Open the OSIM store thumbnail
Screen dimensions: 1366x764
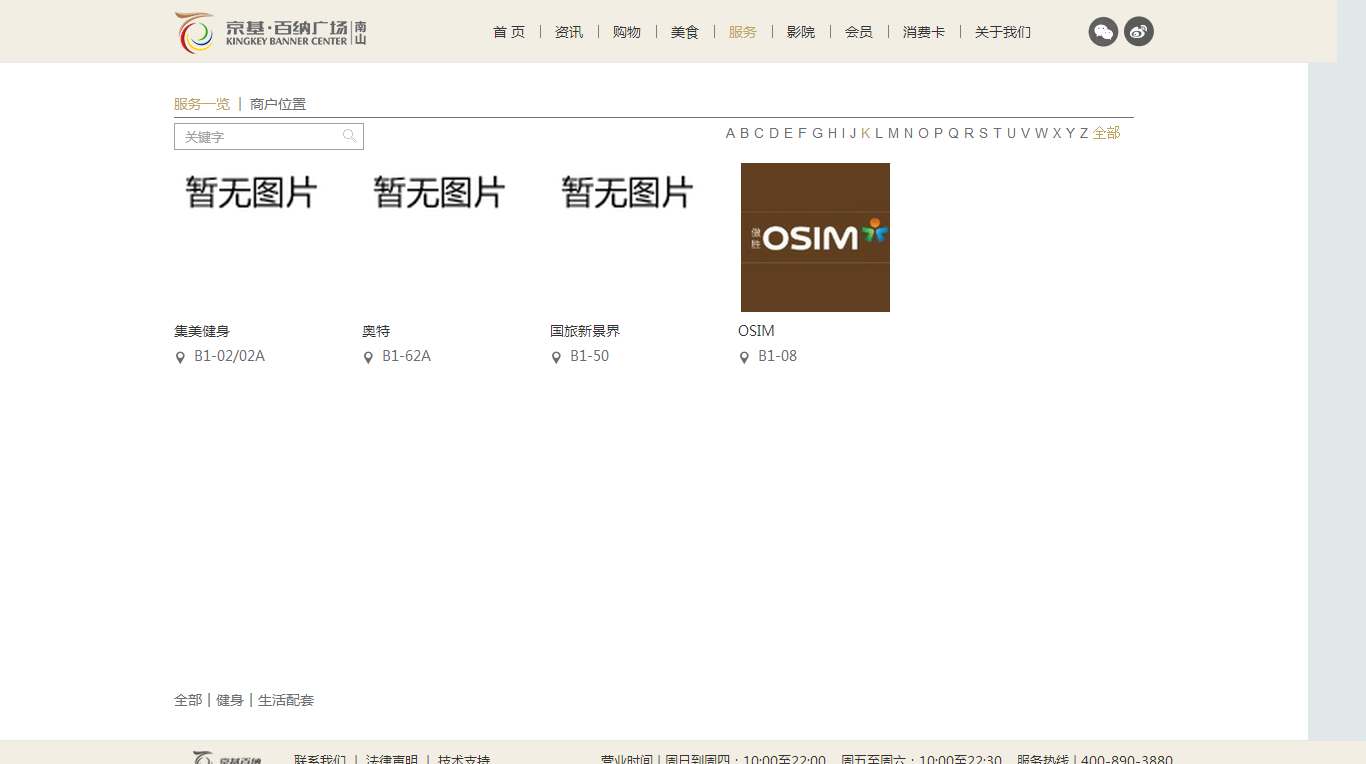click(x=814, y=237)
